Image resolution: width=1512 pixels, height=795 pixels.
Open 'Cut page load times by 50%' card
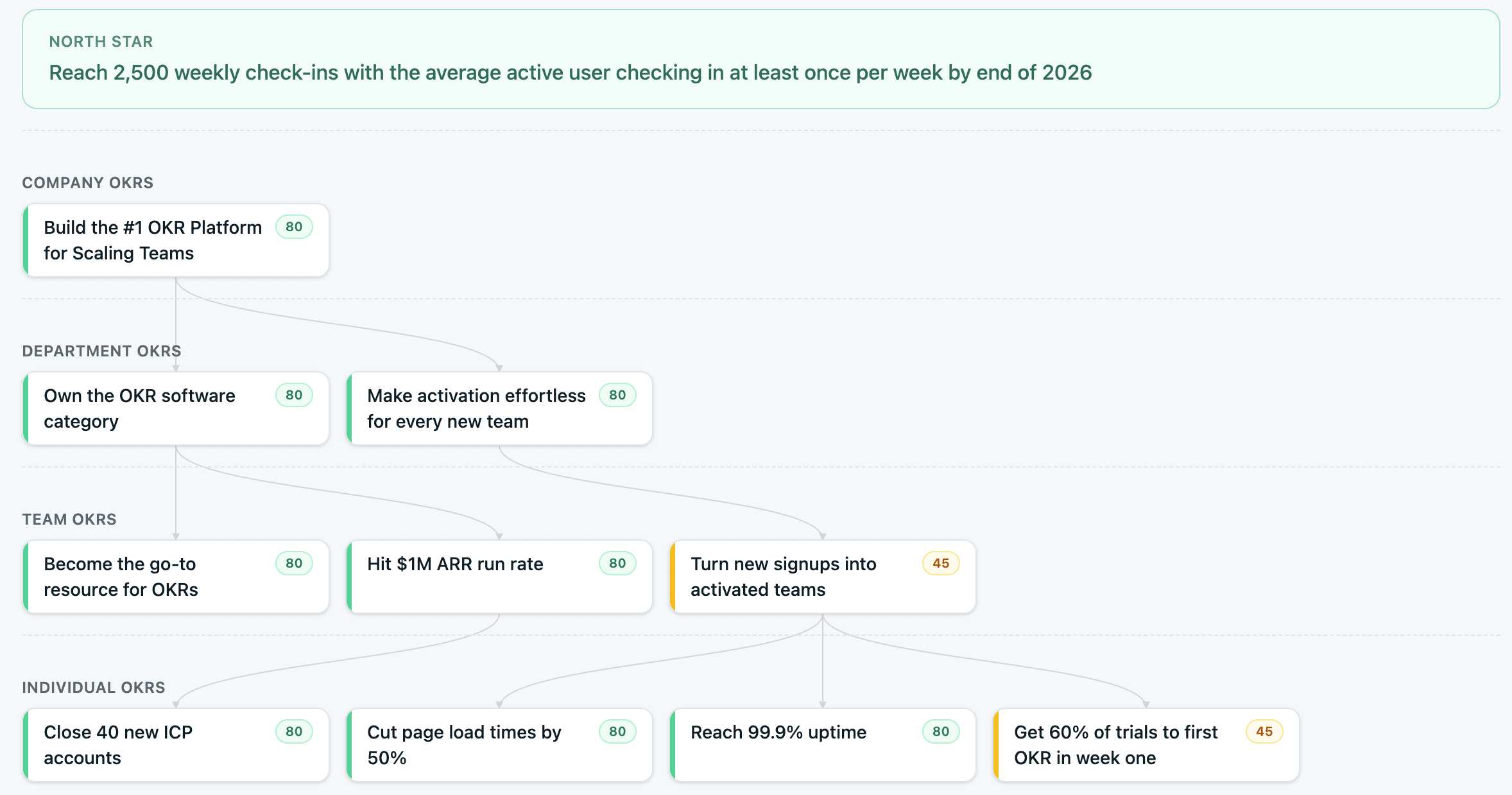pos(499,745)
